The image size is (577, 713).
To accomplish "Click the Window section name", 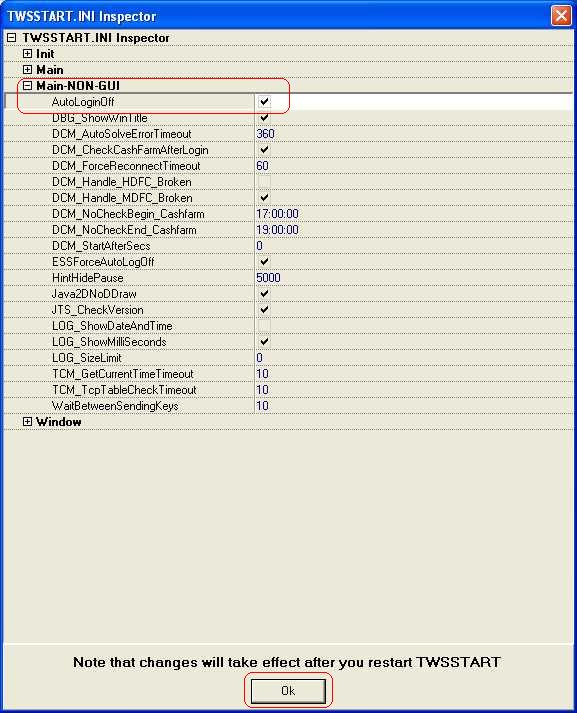I will [x=59, y=422].
